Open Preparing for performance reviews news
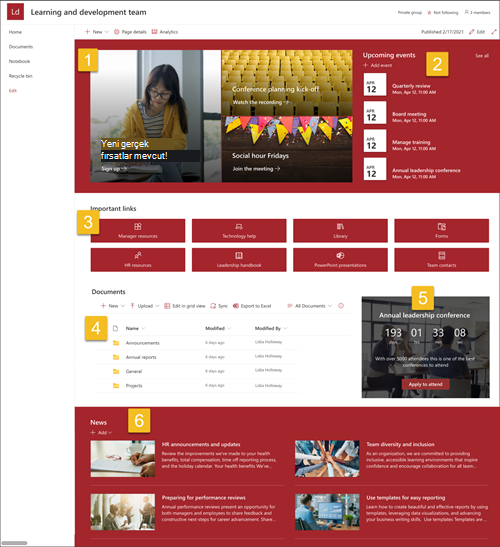Screen dimensions: 500x547 tap(203, 498)
